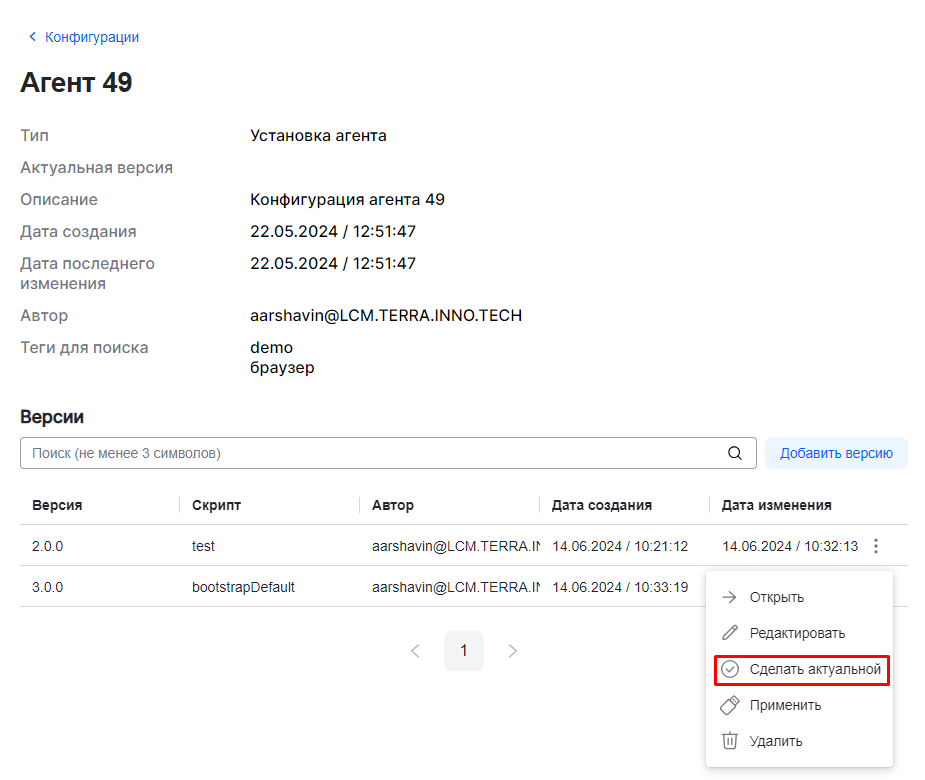Select the bootstrapDefault script row
Screen dimensions: 925x780
243,587
